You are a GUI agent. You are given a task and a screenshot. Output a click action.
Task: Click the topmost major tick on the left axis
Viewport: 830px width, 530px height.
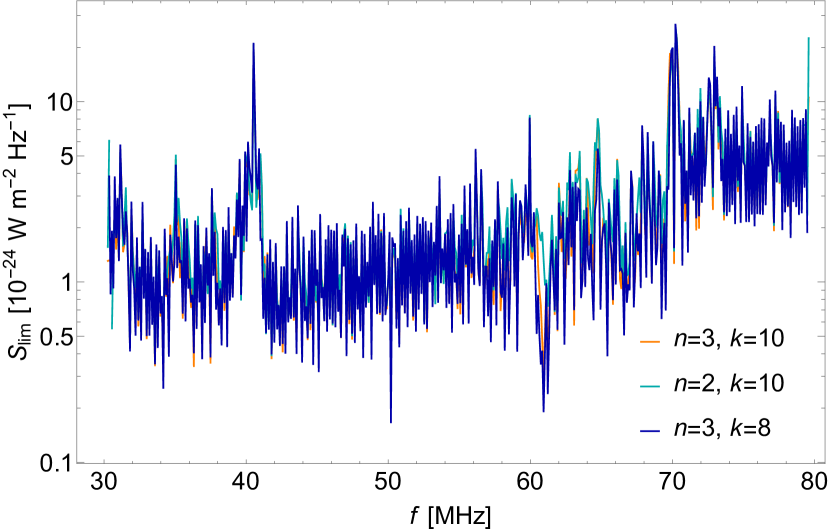[79, 101]
